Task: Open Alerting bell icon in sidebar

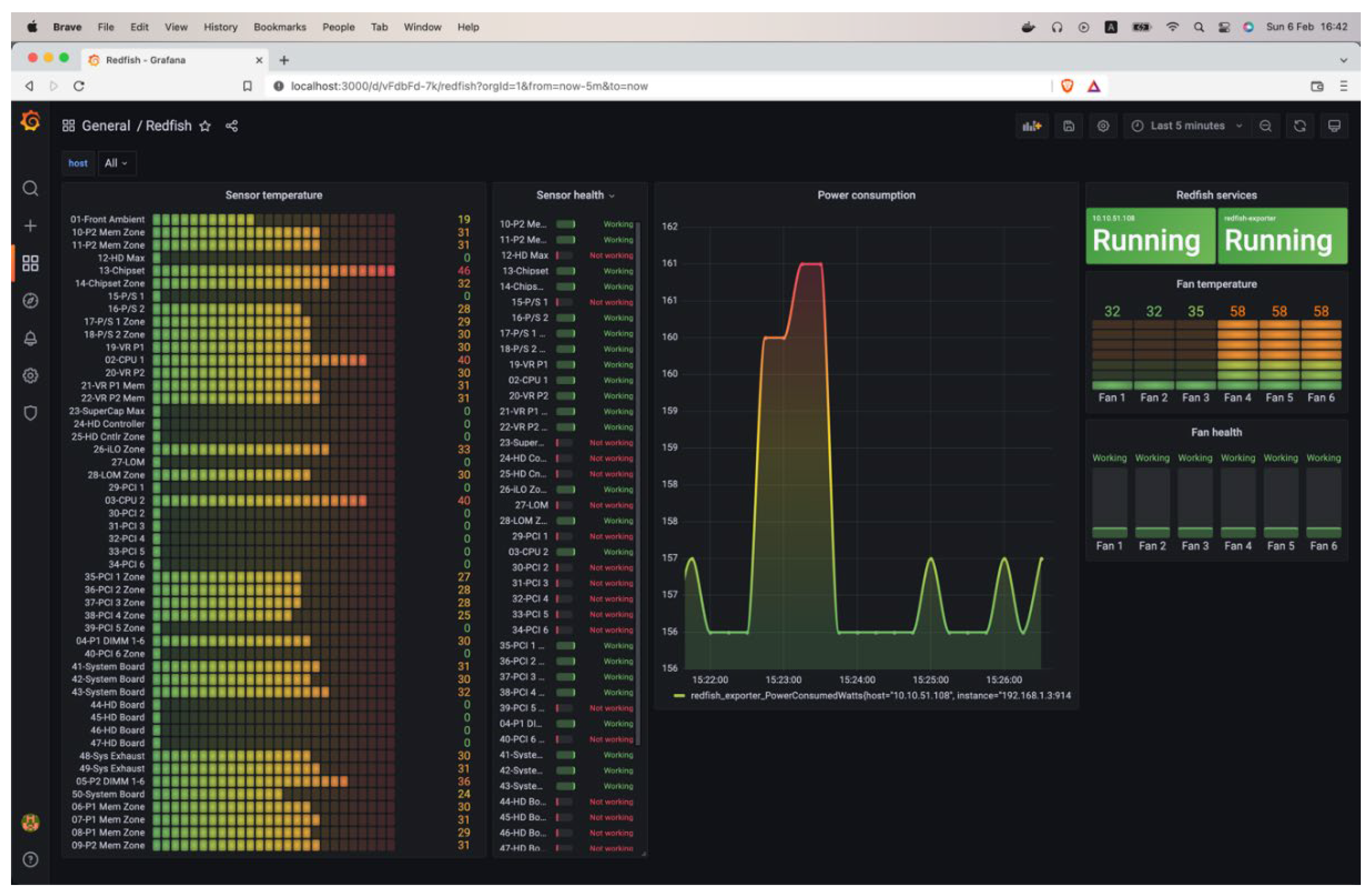Action: [x=31, y=339]
